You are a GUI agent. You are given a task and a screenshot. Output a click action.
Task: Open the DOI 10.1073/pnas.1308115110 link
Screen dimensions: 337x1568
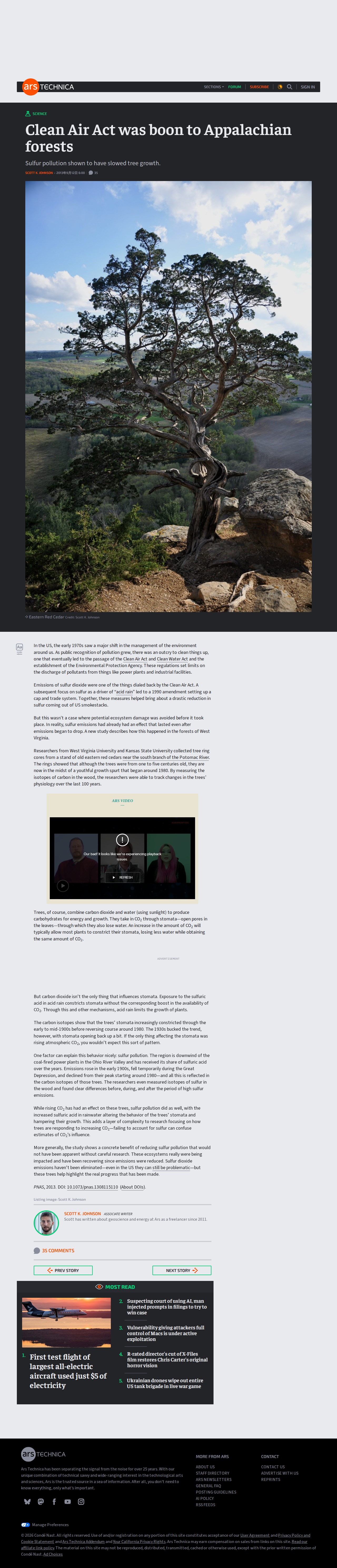92,1187
